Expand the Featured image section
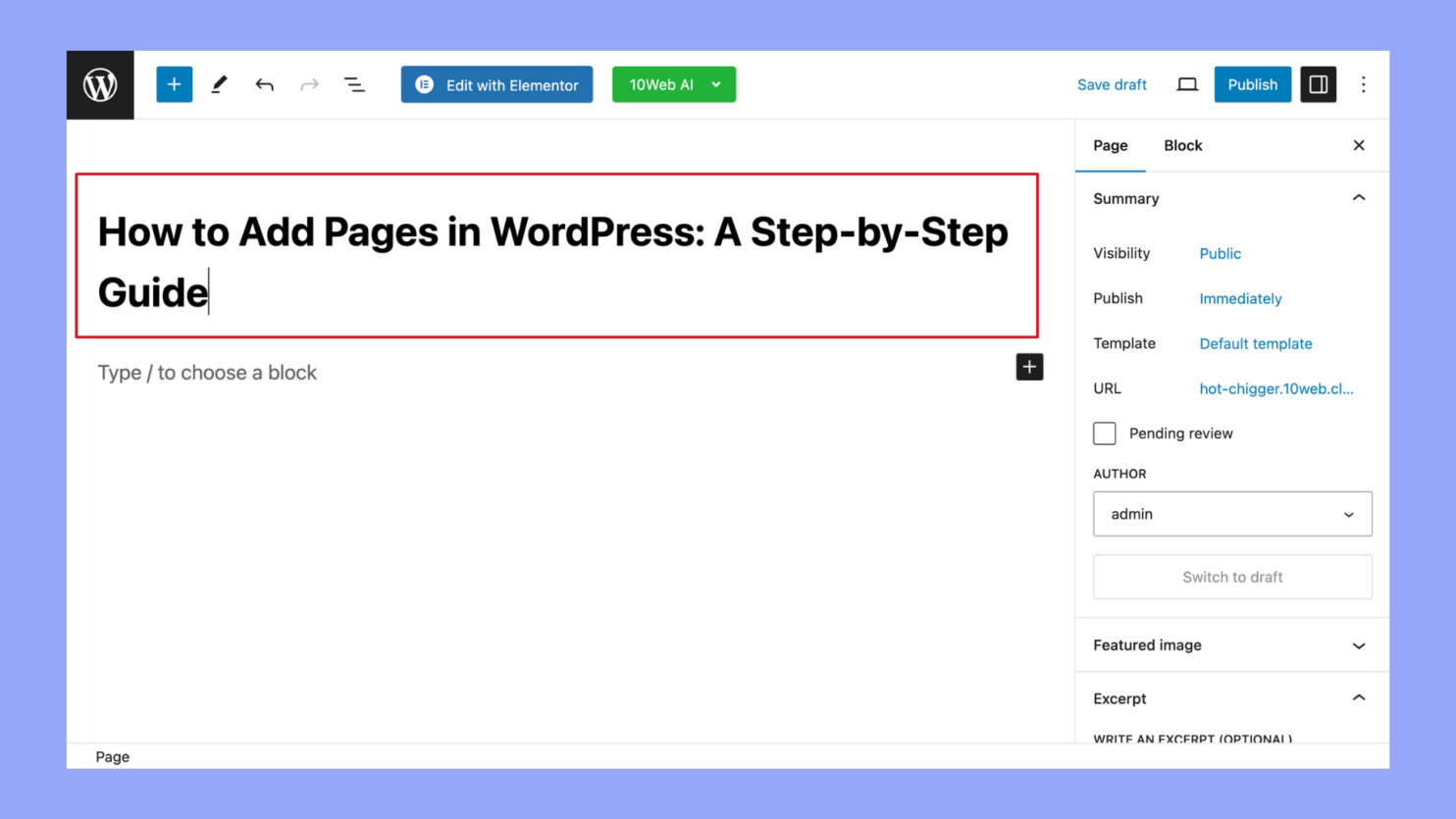The width and height of the screenshot is (1456, 819). tap(1232, 645)
